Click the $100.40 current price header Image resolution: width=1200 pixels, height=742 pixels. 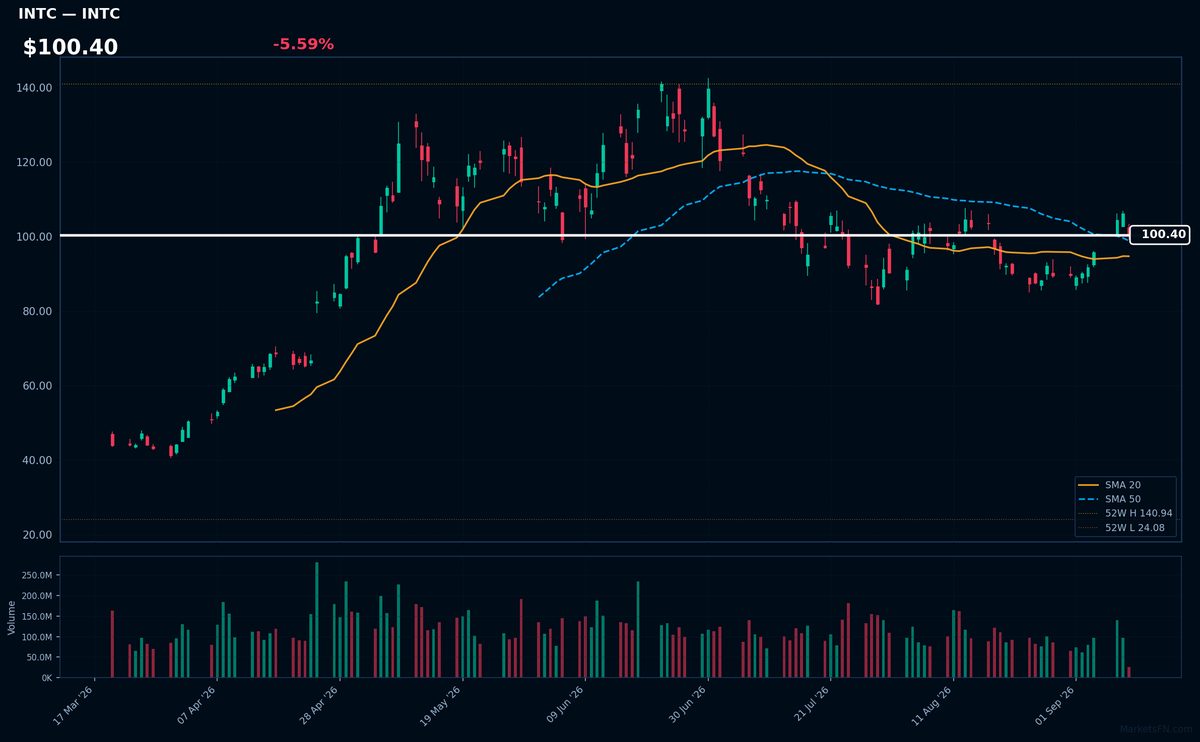point(70,47)
